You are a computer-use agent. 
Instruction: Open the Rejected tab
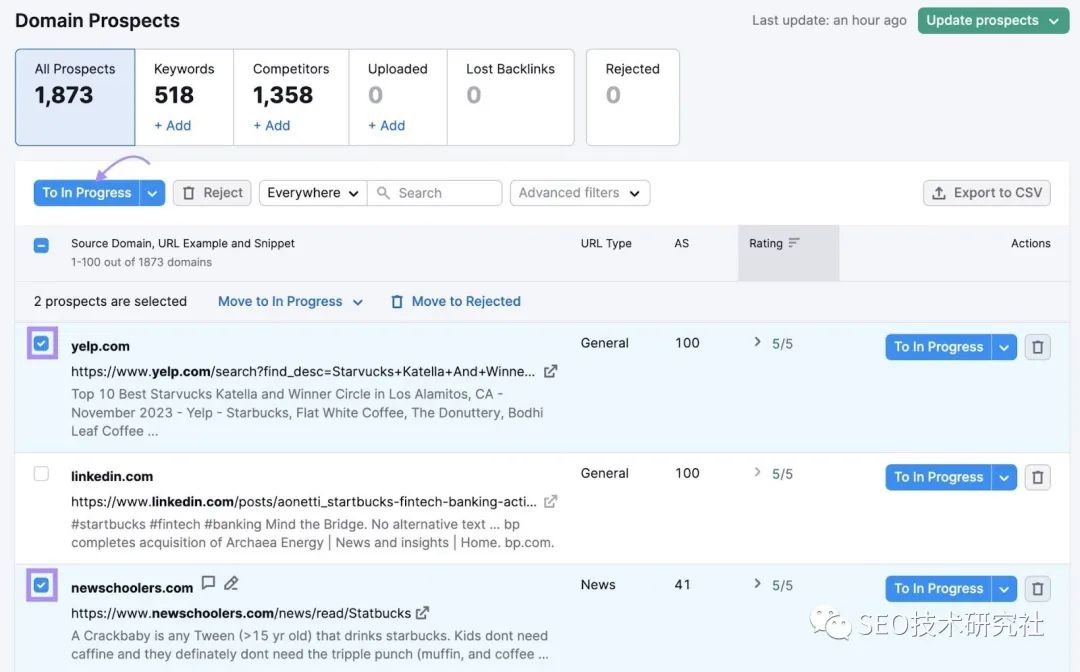click(632, 97)
